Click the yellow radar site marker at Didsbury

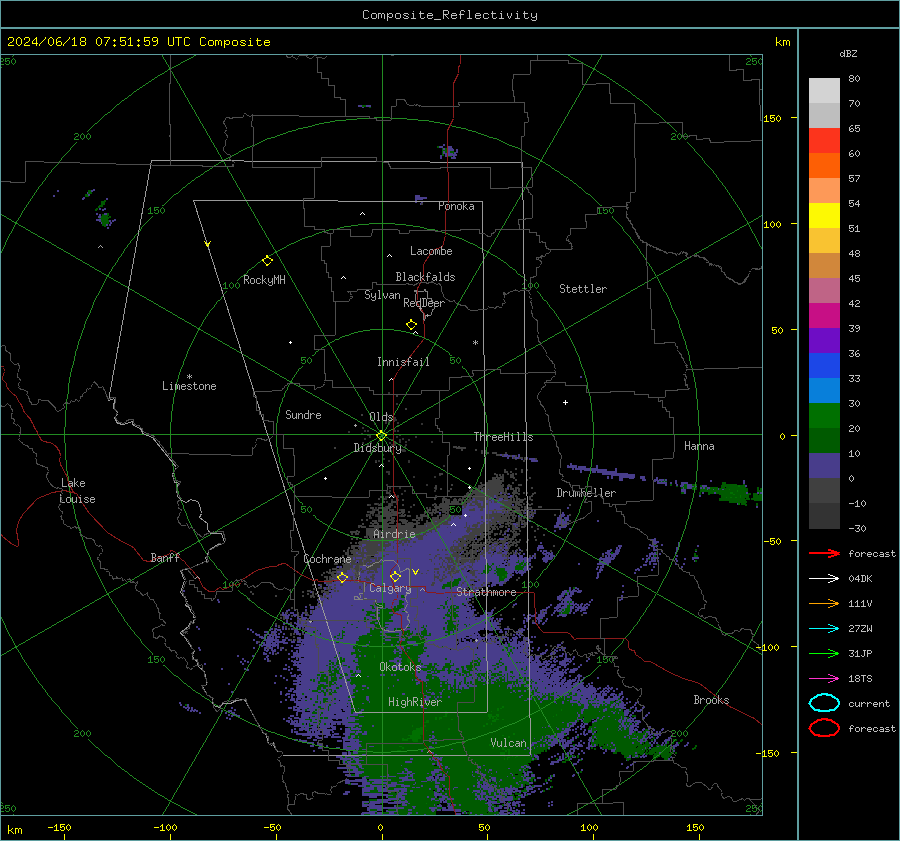tap(381, 436)
